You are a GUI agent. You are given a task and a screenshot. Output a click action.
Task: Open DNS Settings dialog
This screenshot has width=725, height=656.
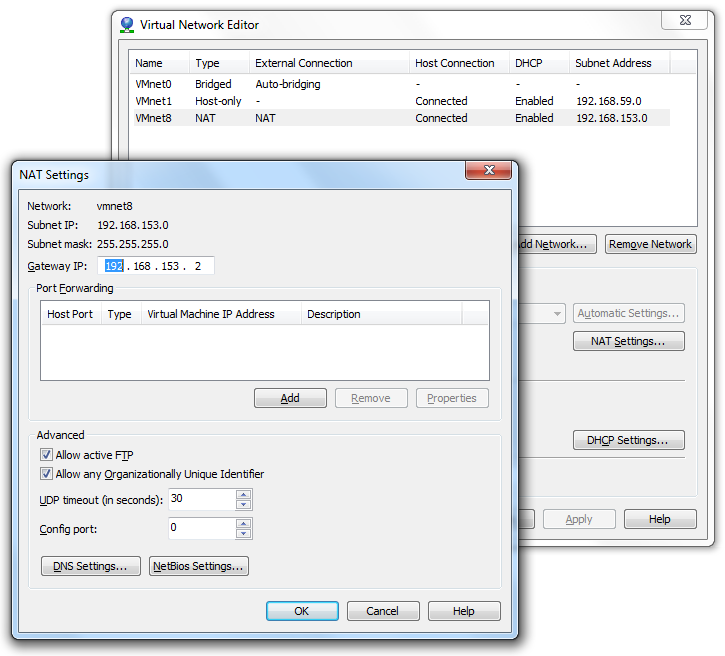point(91,566)
